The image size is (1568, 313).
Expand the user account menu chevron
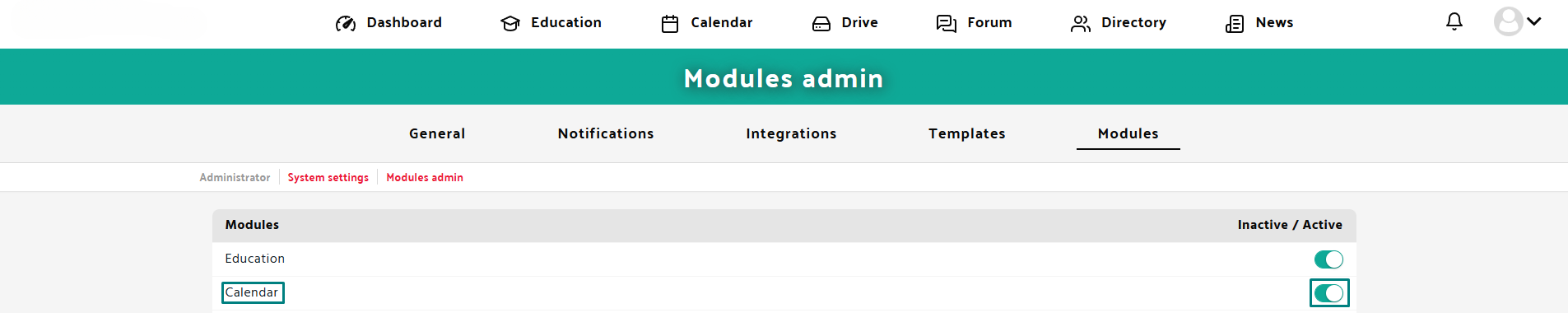pos(1534,21)
